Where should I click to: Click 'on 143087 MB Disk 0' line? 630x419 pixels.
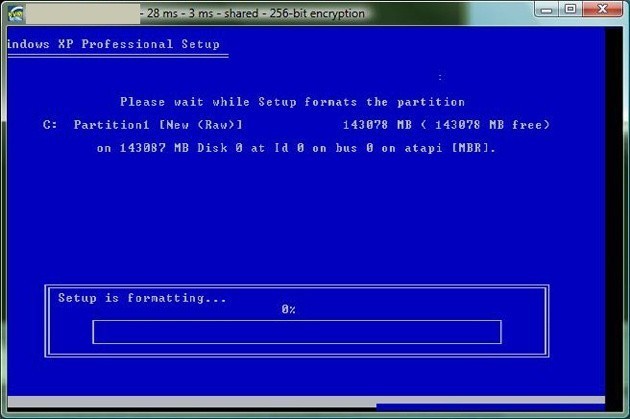point(296,148)
